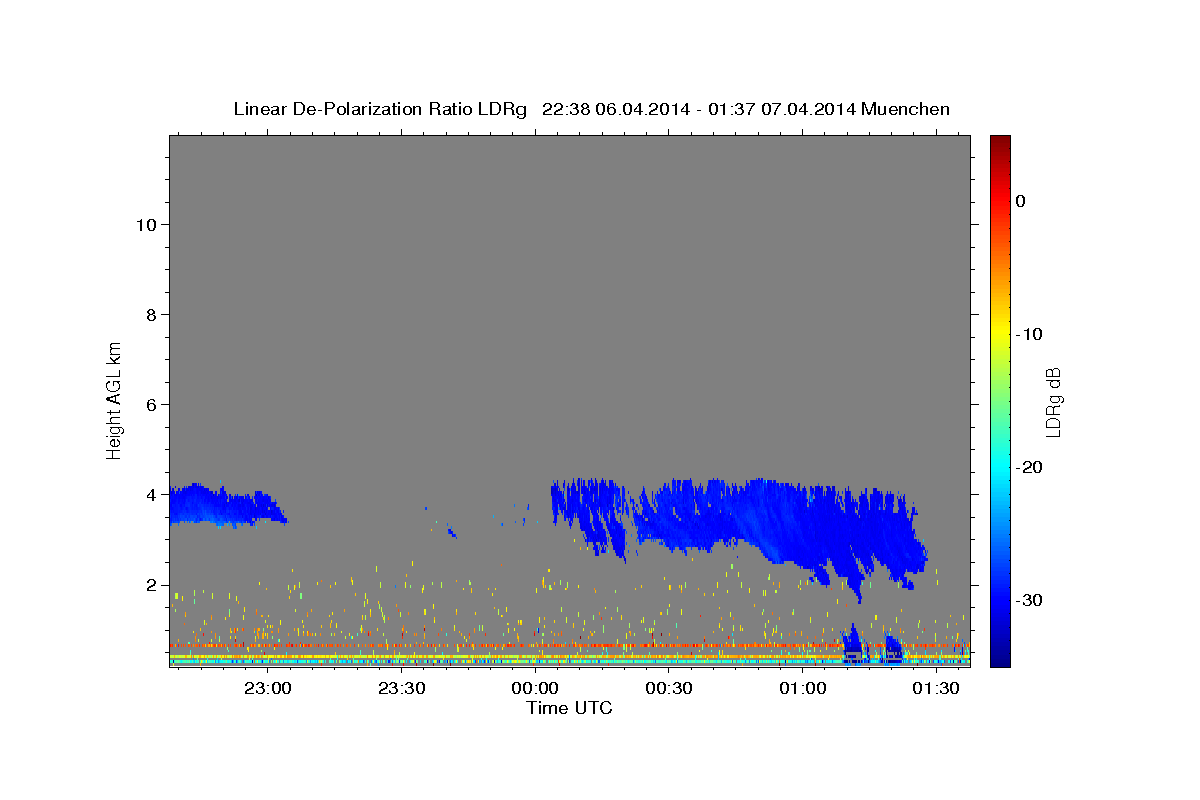1200x800 pixels.
Task: Click the 01:30 time tick label
Action: 936,688
